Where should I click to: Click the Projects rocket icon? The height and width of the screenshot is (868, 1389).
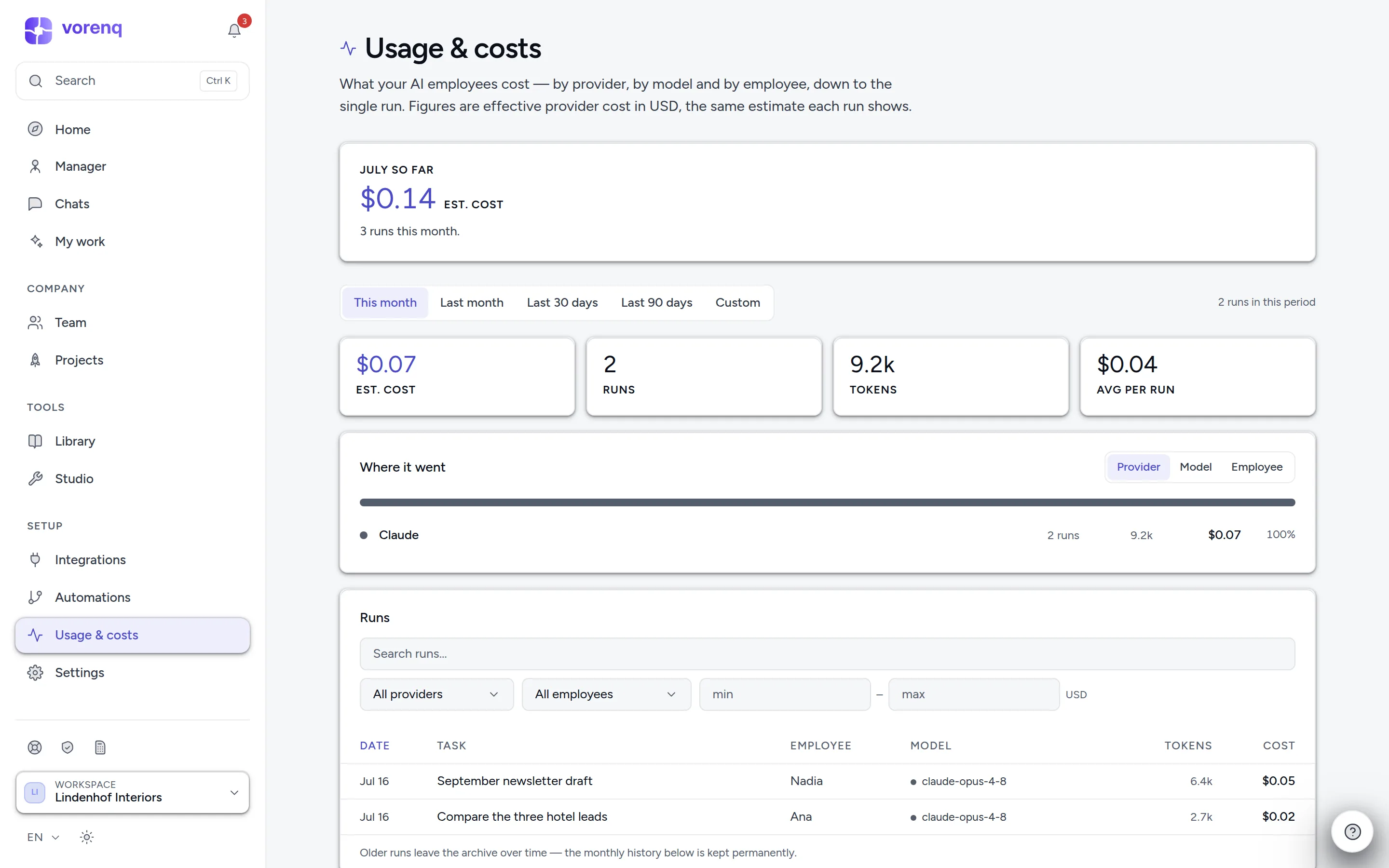pyautogui.click(x=35, y=360)
